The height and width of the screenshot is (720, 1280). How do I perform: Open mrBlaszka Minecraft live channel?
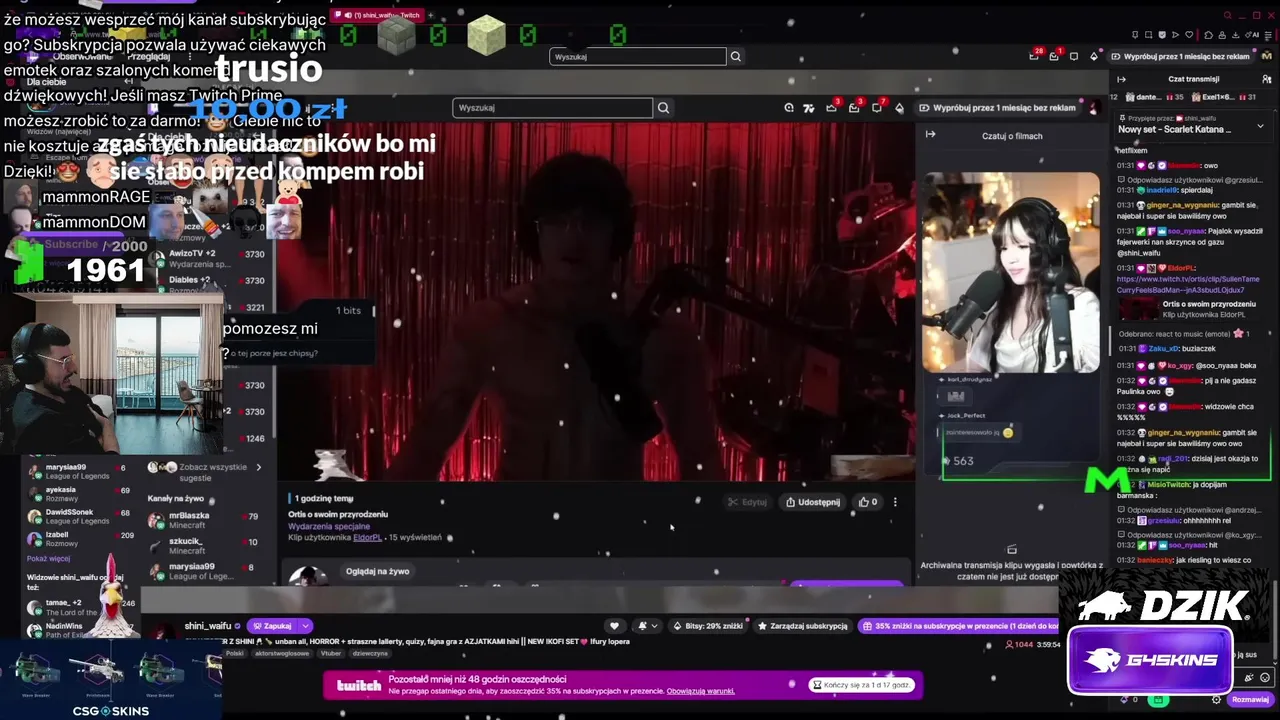205,520
